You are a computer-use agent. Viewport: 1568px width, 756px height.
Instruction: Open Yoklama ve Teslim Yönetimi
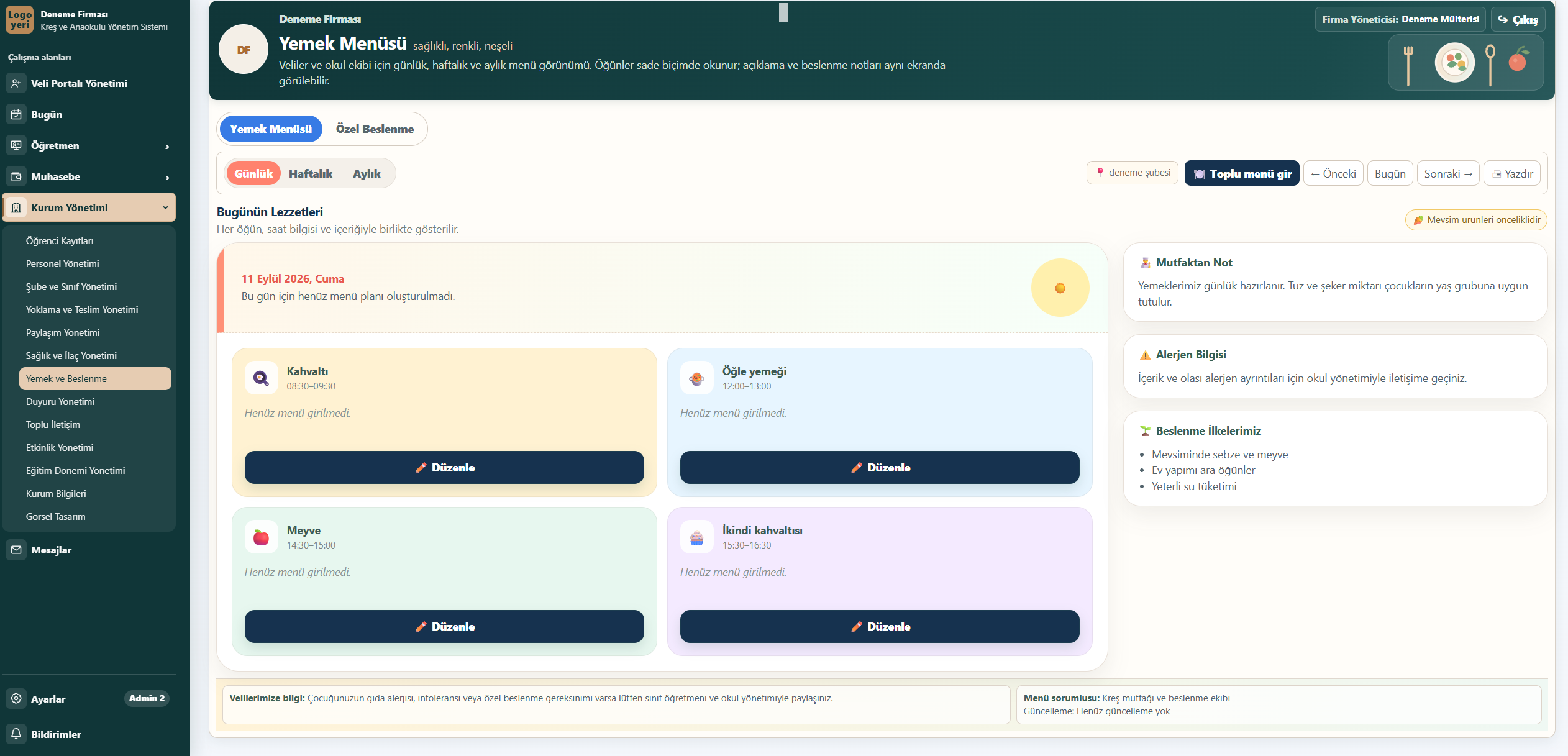click(95, 309)
